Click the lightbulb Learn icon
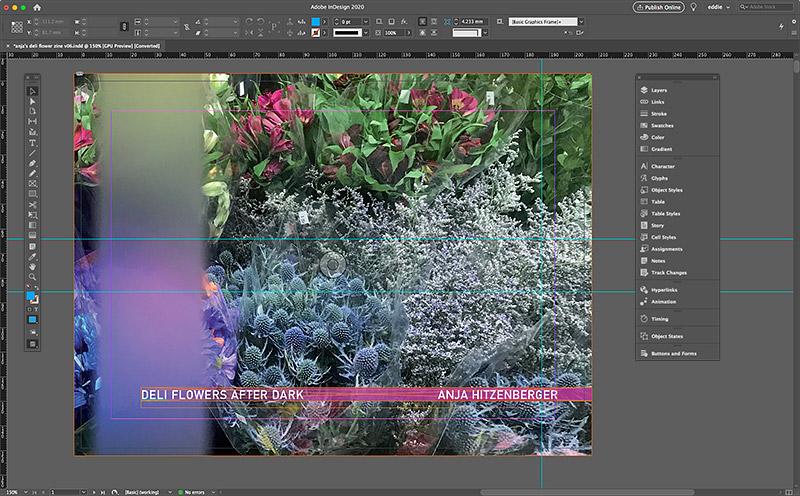Screen dimensions: 800x496 pos(693,7)
